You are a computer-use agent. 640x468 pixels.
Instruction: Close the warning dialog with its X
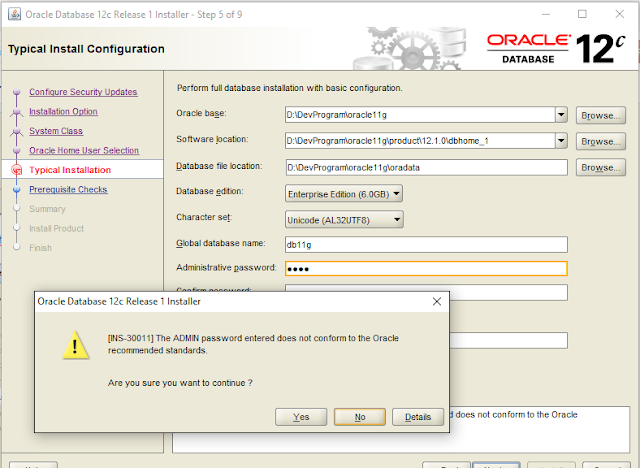pos(437,302)
